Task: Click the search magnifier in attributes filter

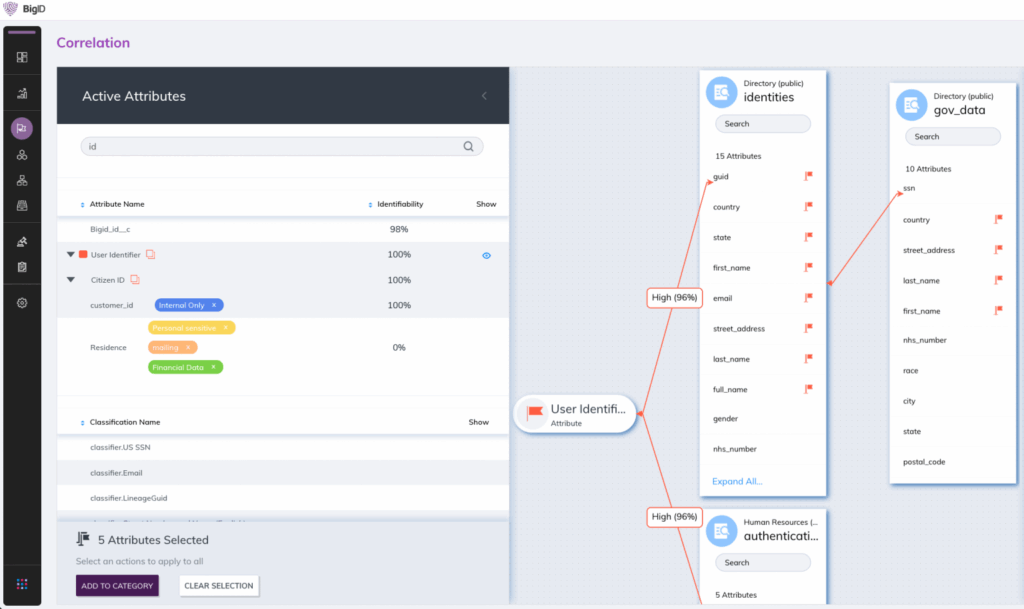Action: 468,146
